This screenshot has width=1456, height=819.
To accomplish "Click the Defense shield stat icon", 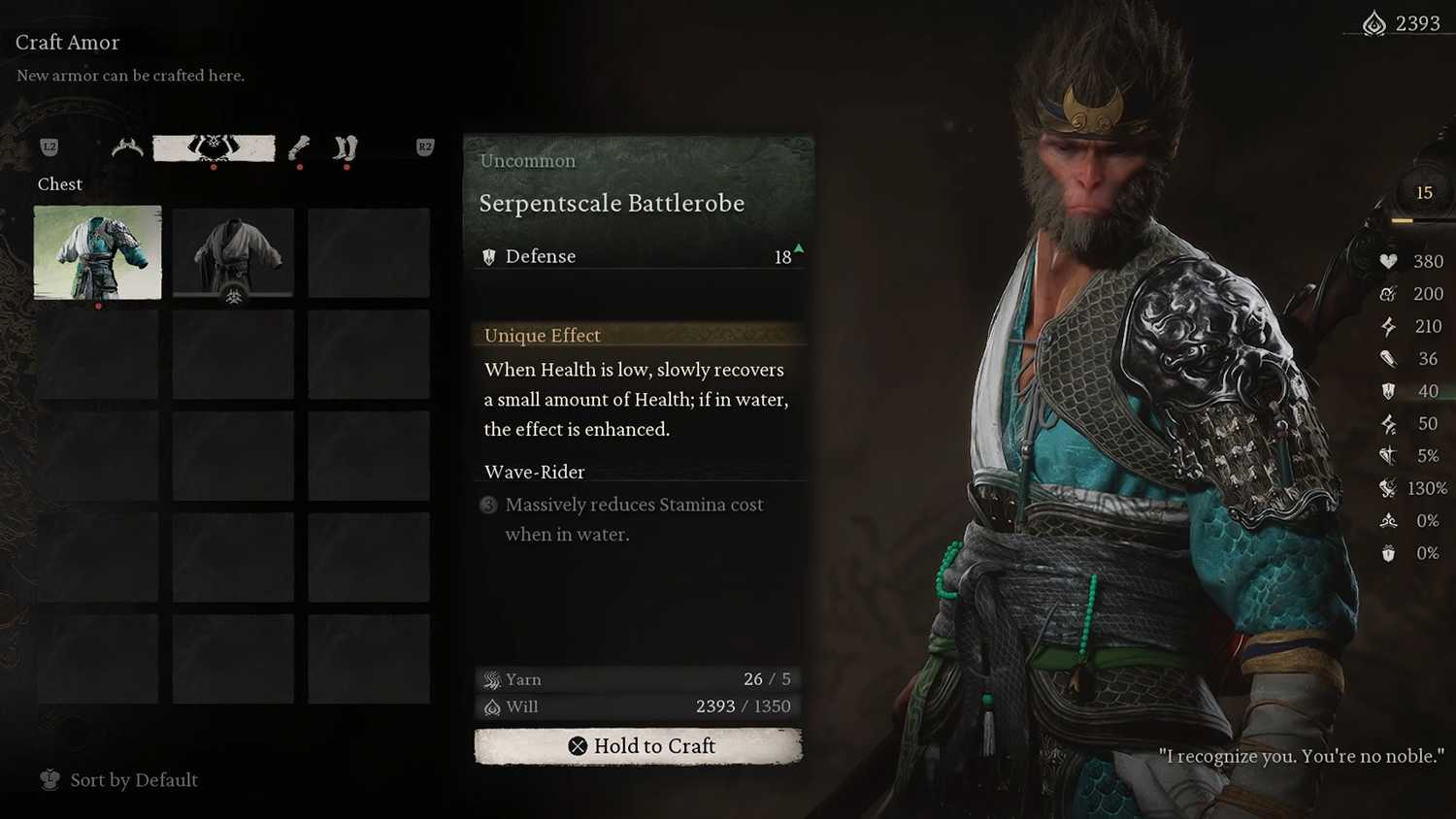I will (1389, 391).
